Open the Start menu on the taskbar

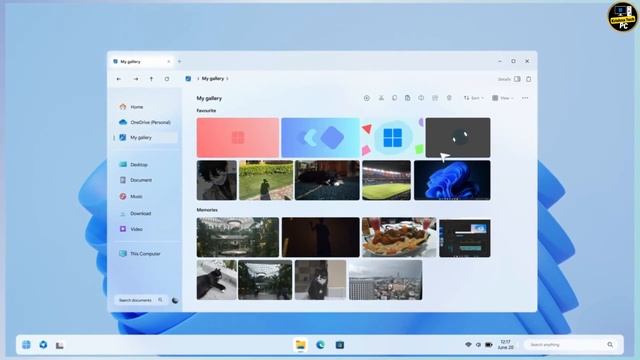point(27,345)
